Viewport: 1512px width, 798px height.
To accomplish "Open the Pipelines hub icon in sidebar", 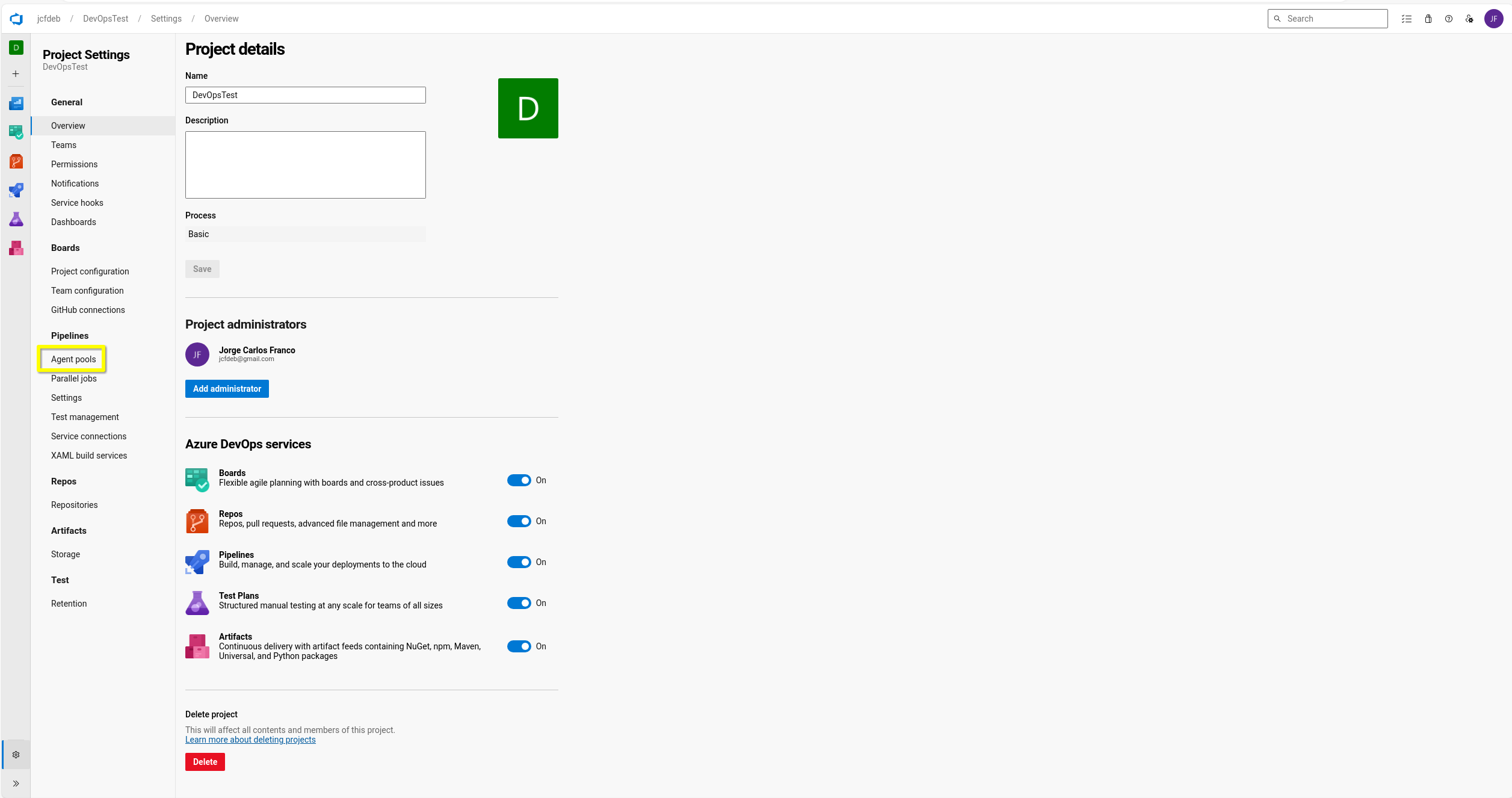I will click(16, 190).
